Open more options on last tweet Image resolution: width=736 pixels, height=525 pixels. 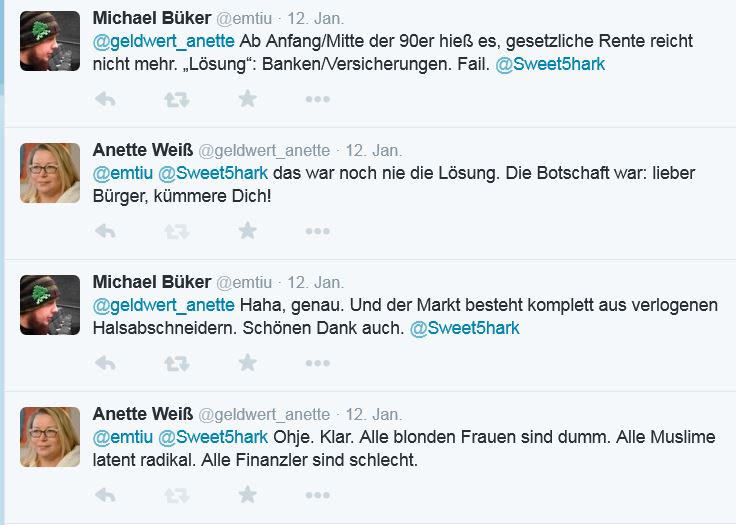[x=318, y=495]
